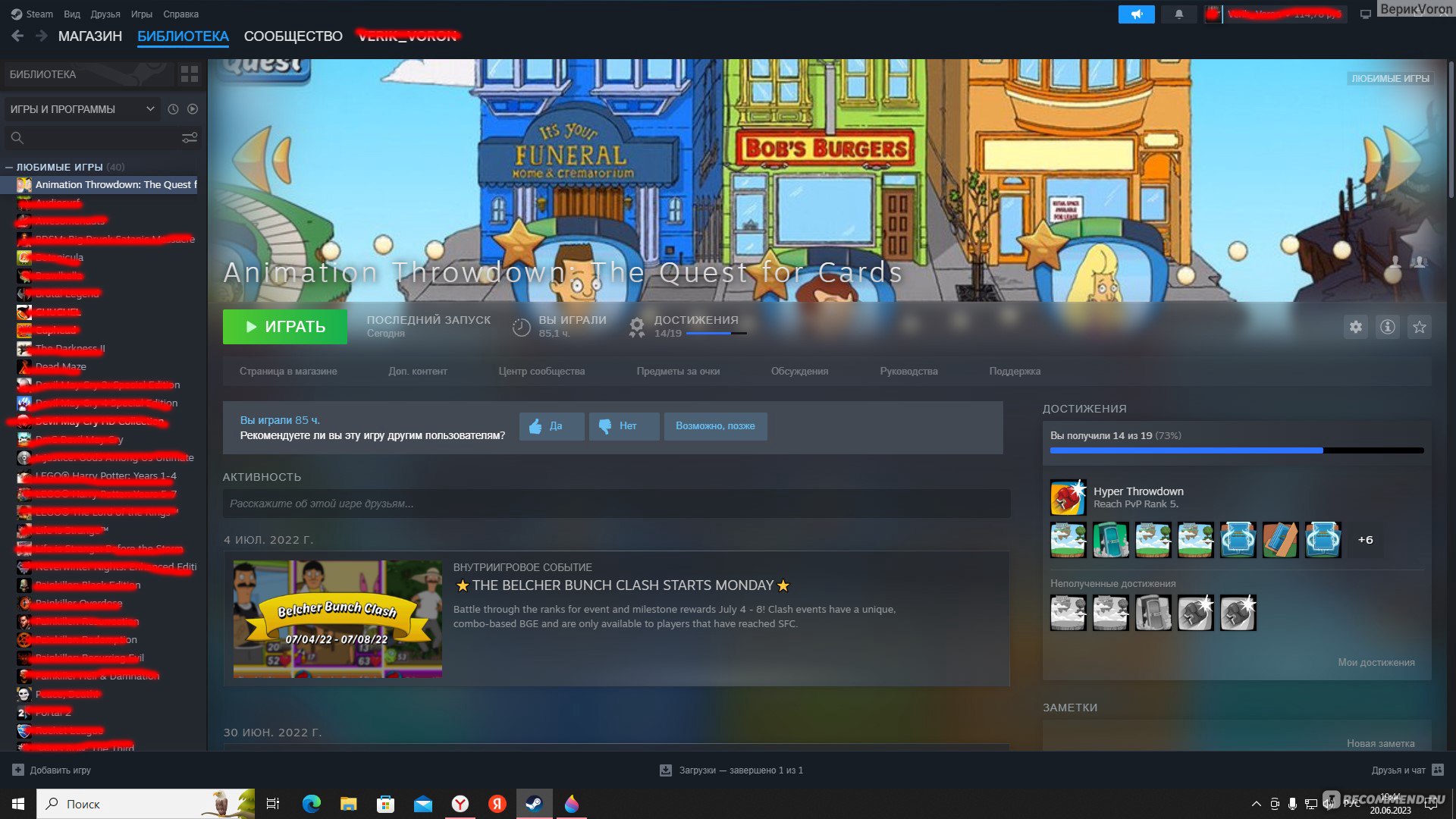1456x819 pixels.
Task: Open Поддержка link
Action: [x=1015, y=372]
